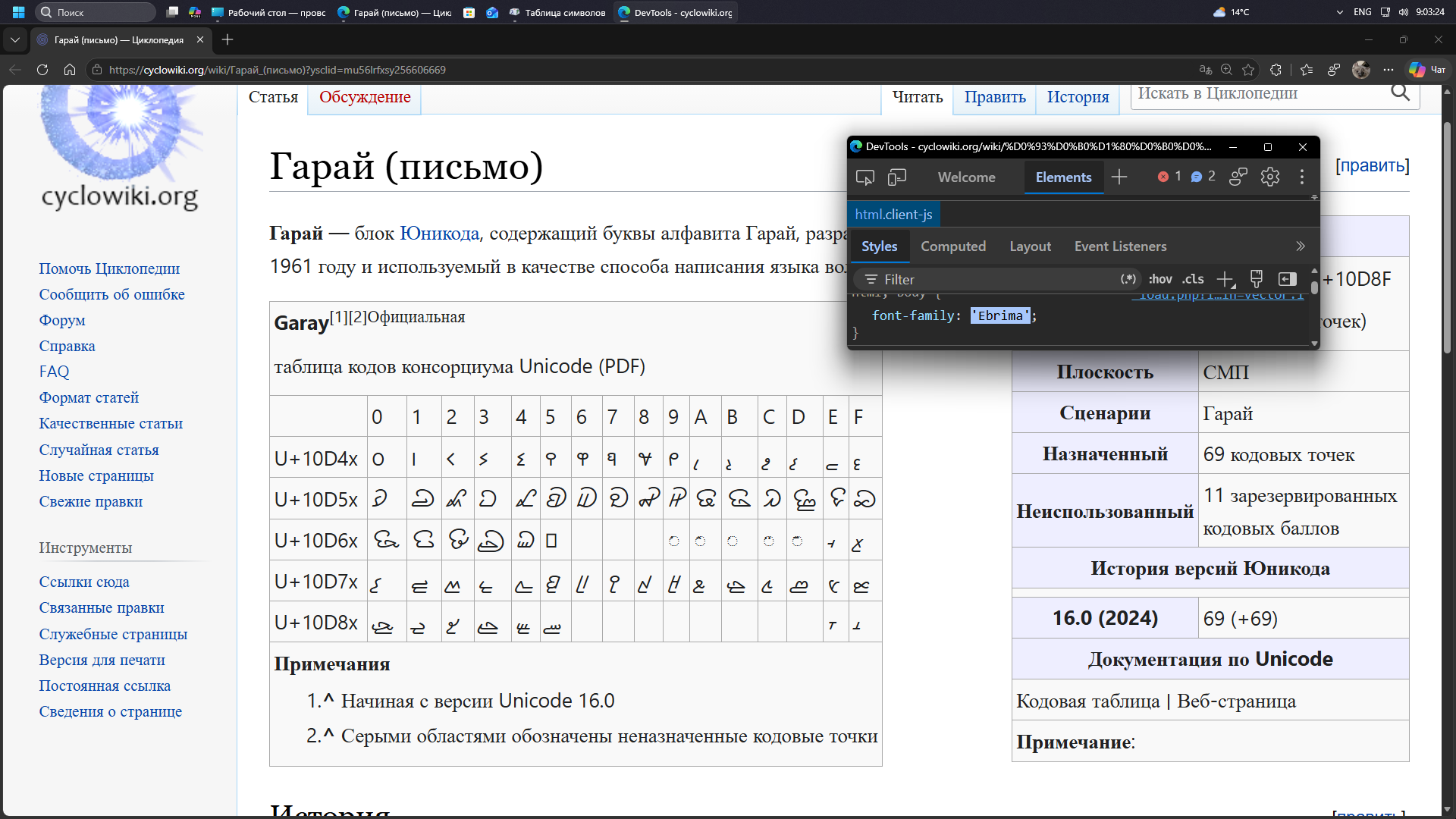Go to browser home page
This screenshot has width=1456, height=819.
tap(70, 70)
